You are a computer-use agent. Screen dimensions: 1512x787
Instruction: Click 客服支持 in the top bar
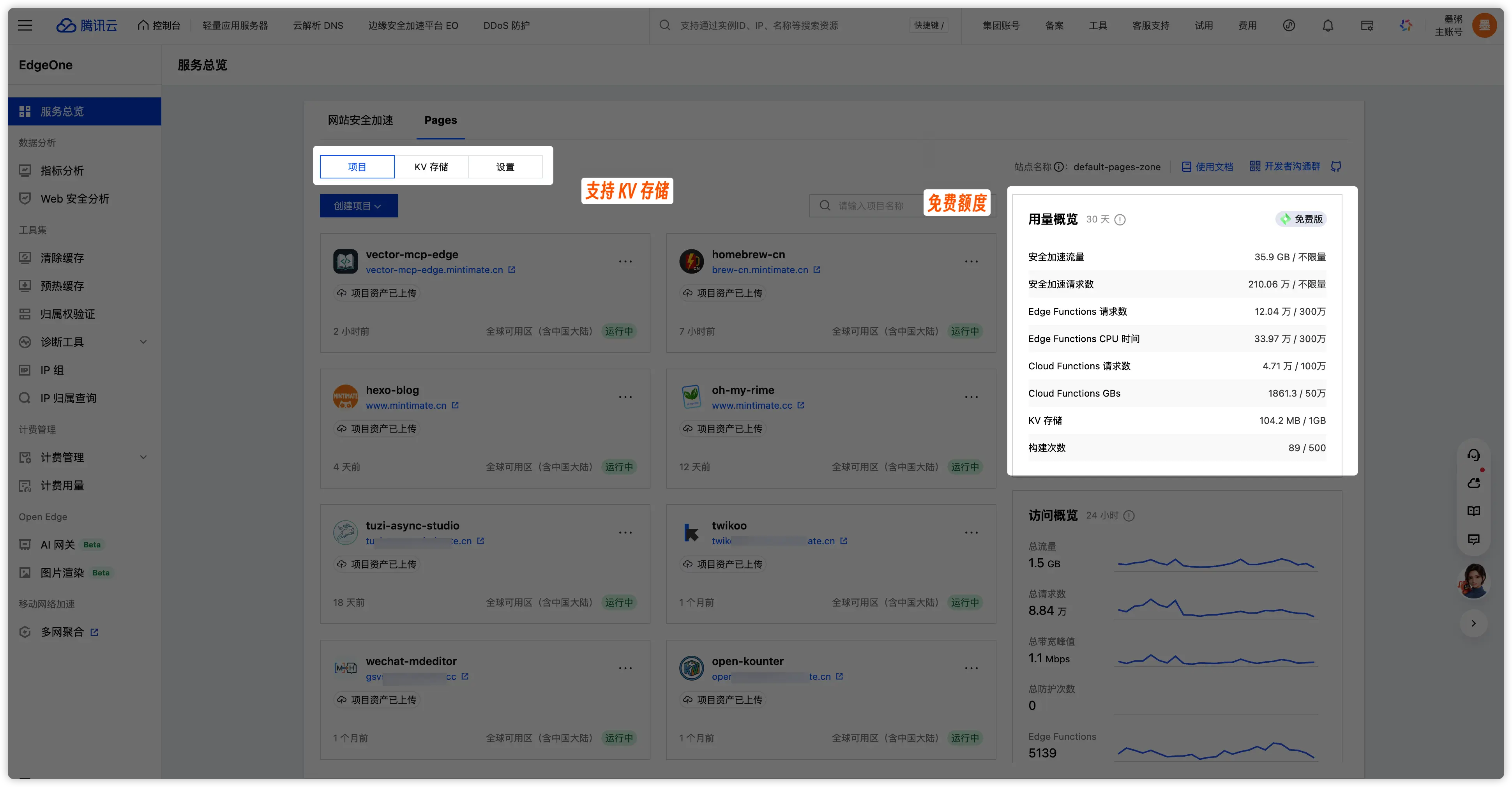click(1150, 25)
